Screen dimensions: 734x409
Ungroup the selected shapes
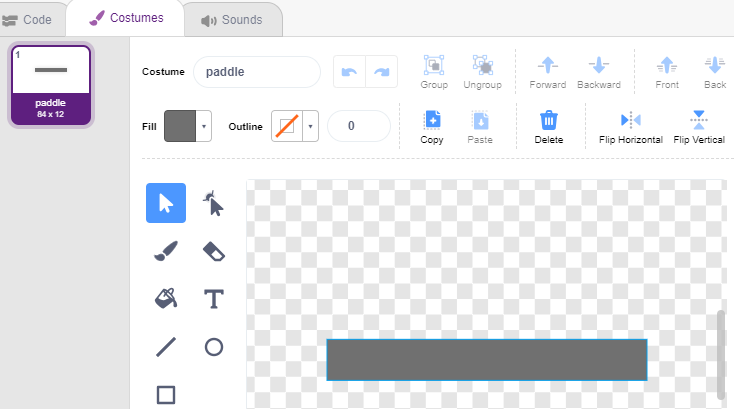click(x=482, y=72)
